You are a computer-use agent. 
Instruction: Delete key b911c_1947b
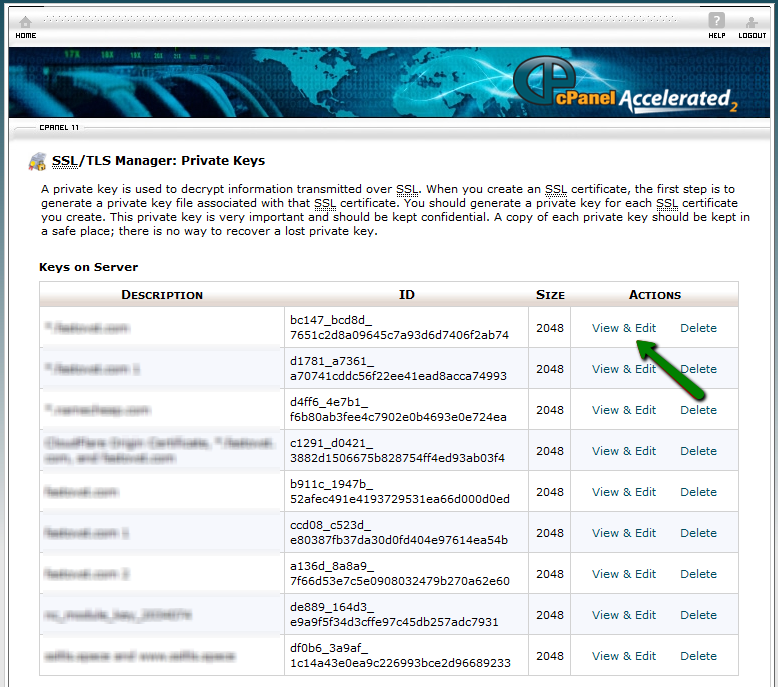(x=698, y=492)
